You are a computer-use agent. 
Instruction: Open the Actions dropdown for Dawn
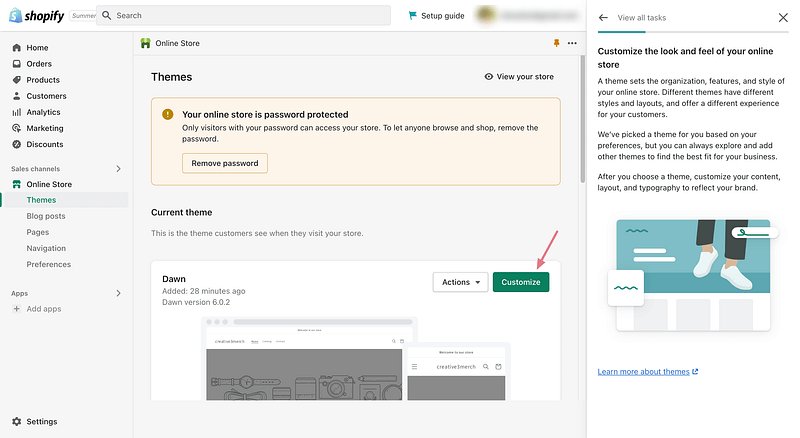pos(460,282)
